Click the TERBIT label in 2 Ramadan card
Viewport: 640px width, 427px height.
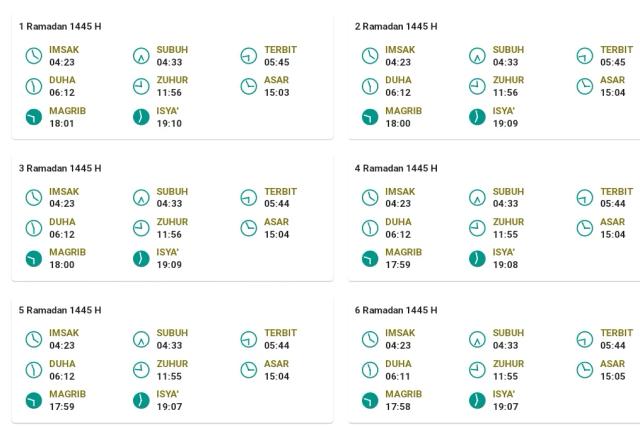pyautogui.click(x=616, y=49)
